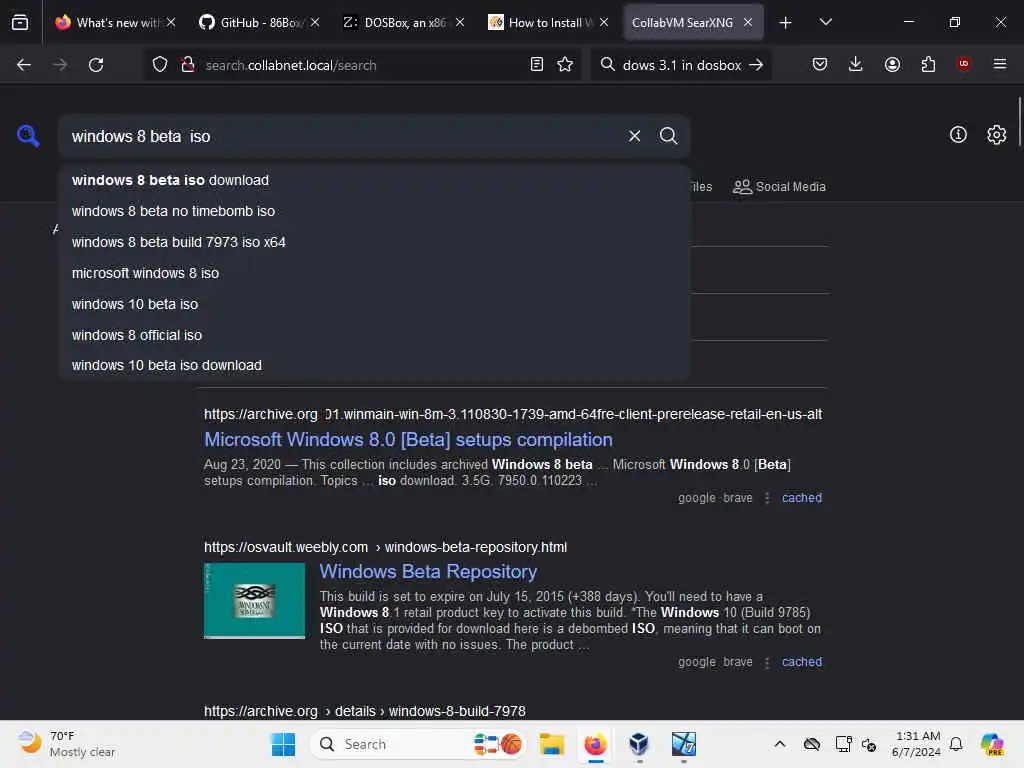Viewport: 1024px width, 768px height.
Task: Expand the list all tabs dropdown
Action: tap(825, 22)
